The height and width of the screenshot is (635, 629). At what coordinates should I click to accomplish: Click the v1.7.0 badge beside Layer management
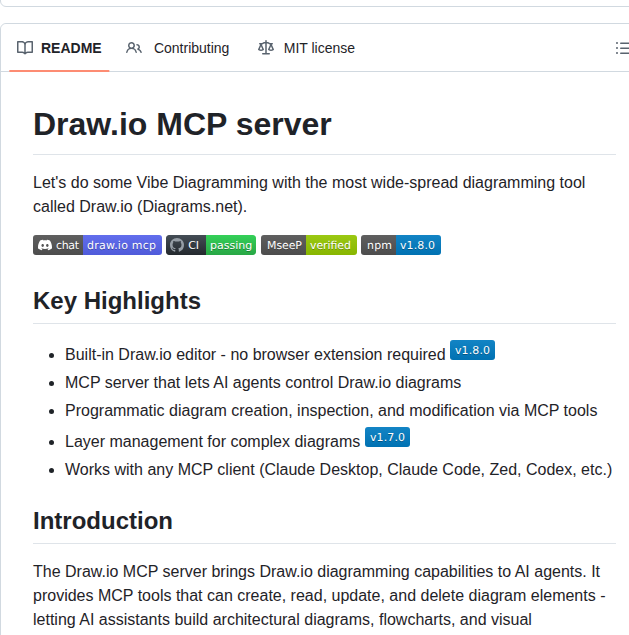(387, 437)
